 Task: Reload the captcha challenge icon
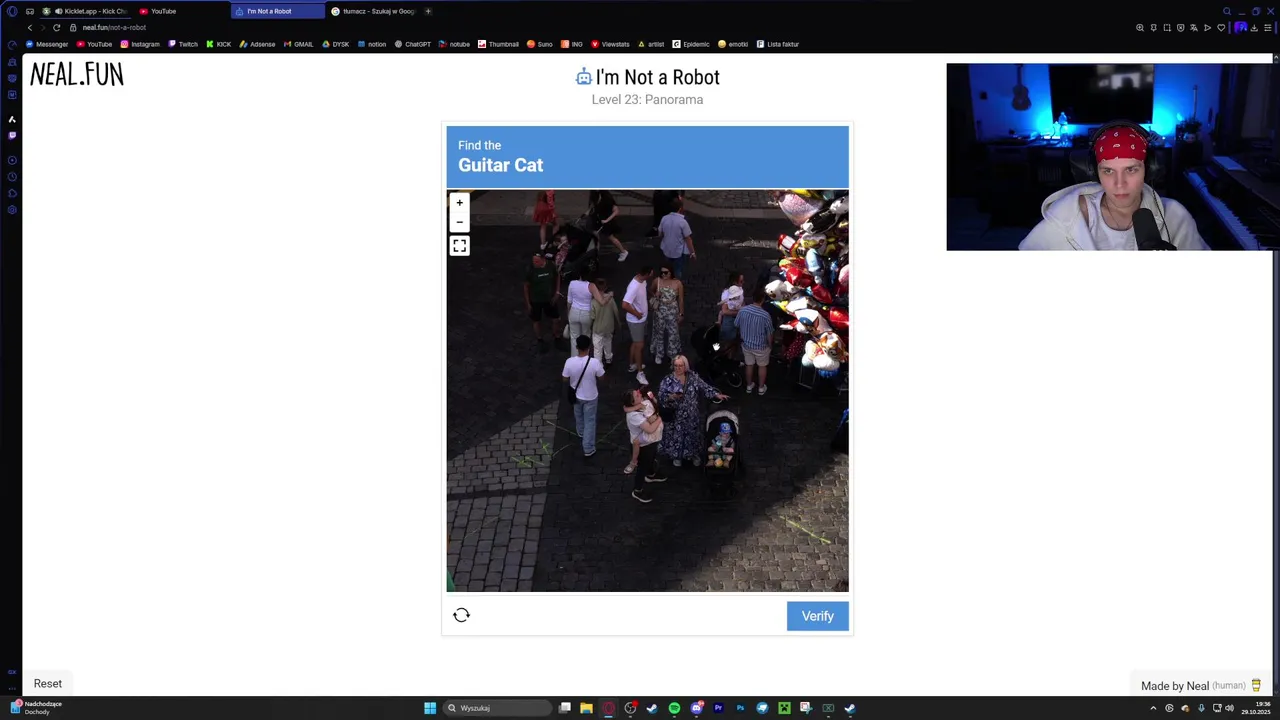(461, 615)
